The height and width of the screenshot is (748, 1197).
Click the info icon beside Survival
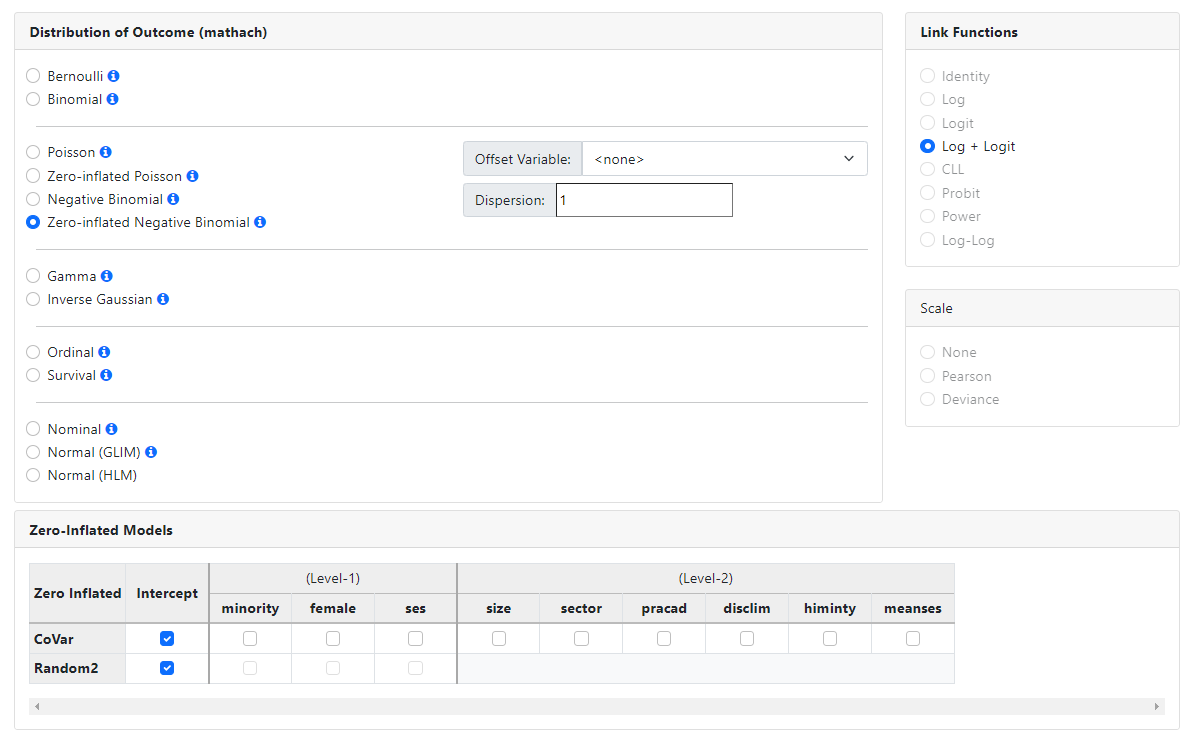point(106,375)
